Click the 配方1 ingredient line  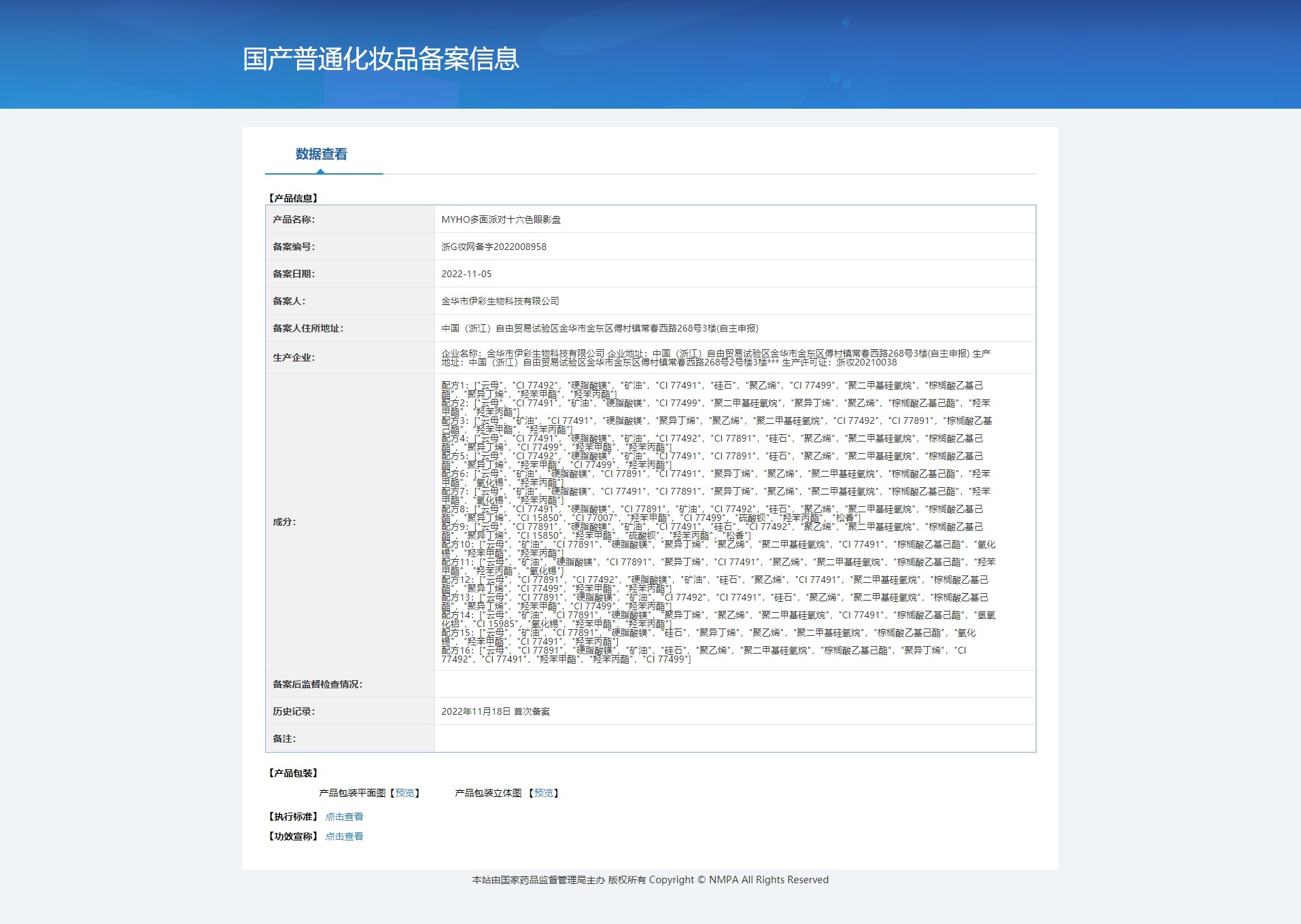pyautogui.click(x=712, y=390)
